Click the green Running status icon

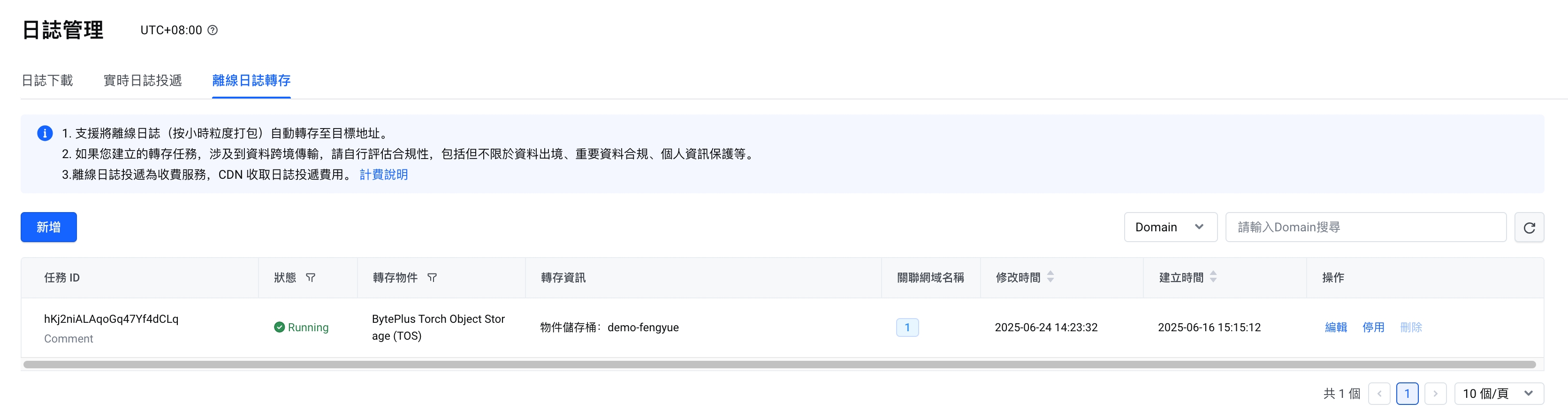tap(279, 327)
